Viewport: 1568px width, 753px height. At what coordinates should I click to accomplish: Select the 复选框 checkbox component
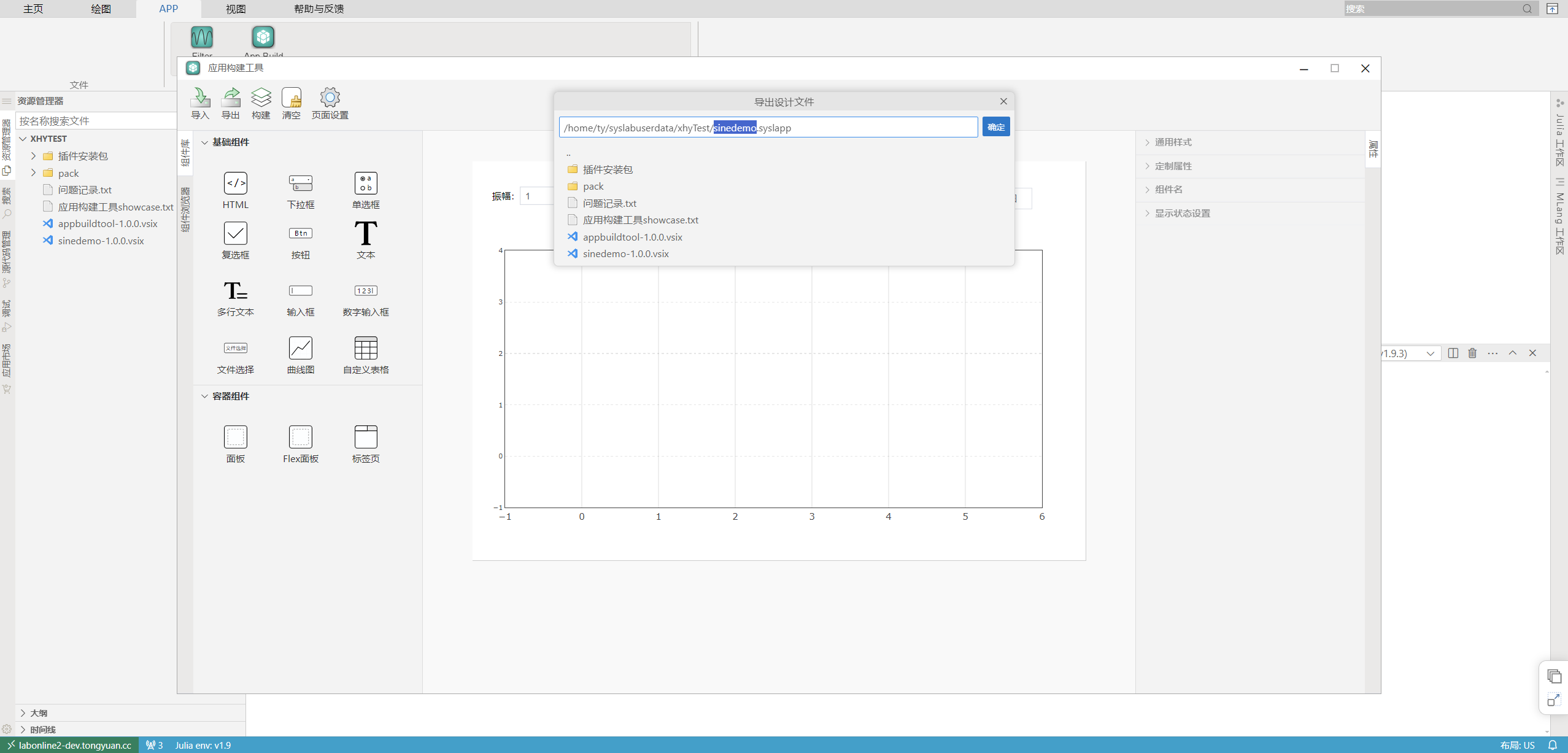[235, 234]
